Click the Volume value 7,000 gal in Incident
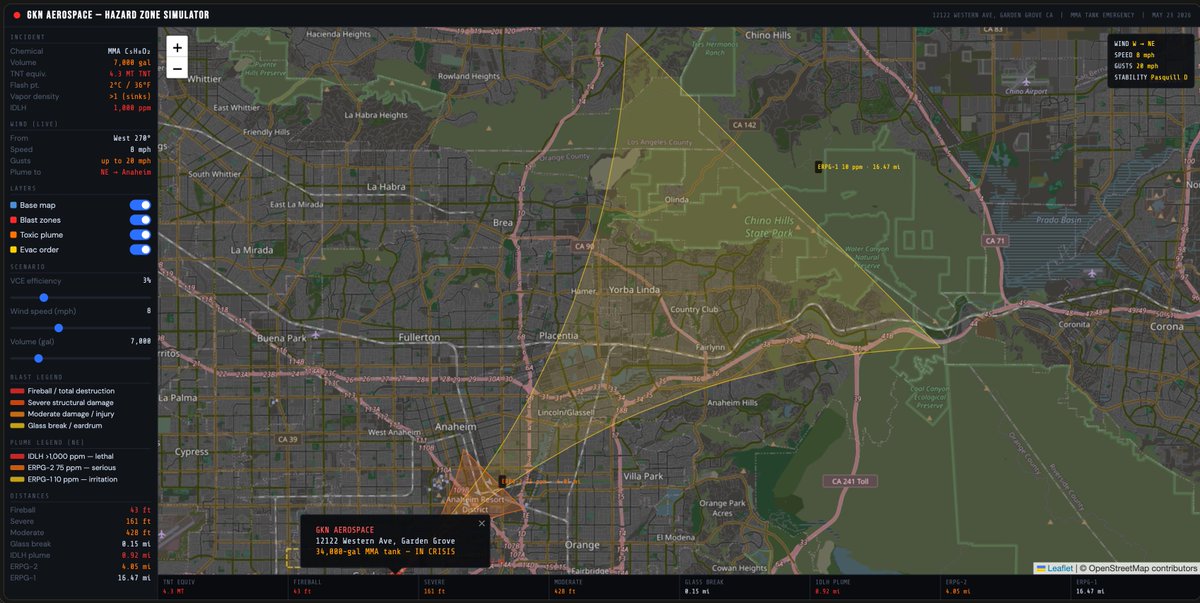The height and width of the screenshot is (603, 1200). pyautogui.click(x=133, y=62)
